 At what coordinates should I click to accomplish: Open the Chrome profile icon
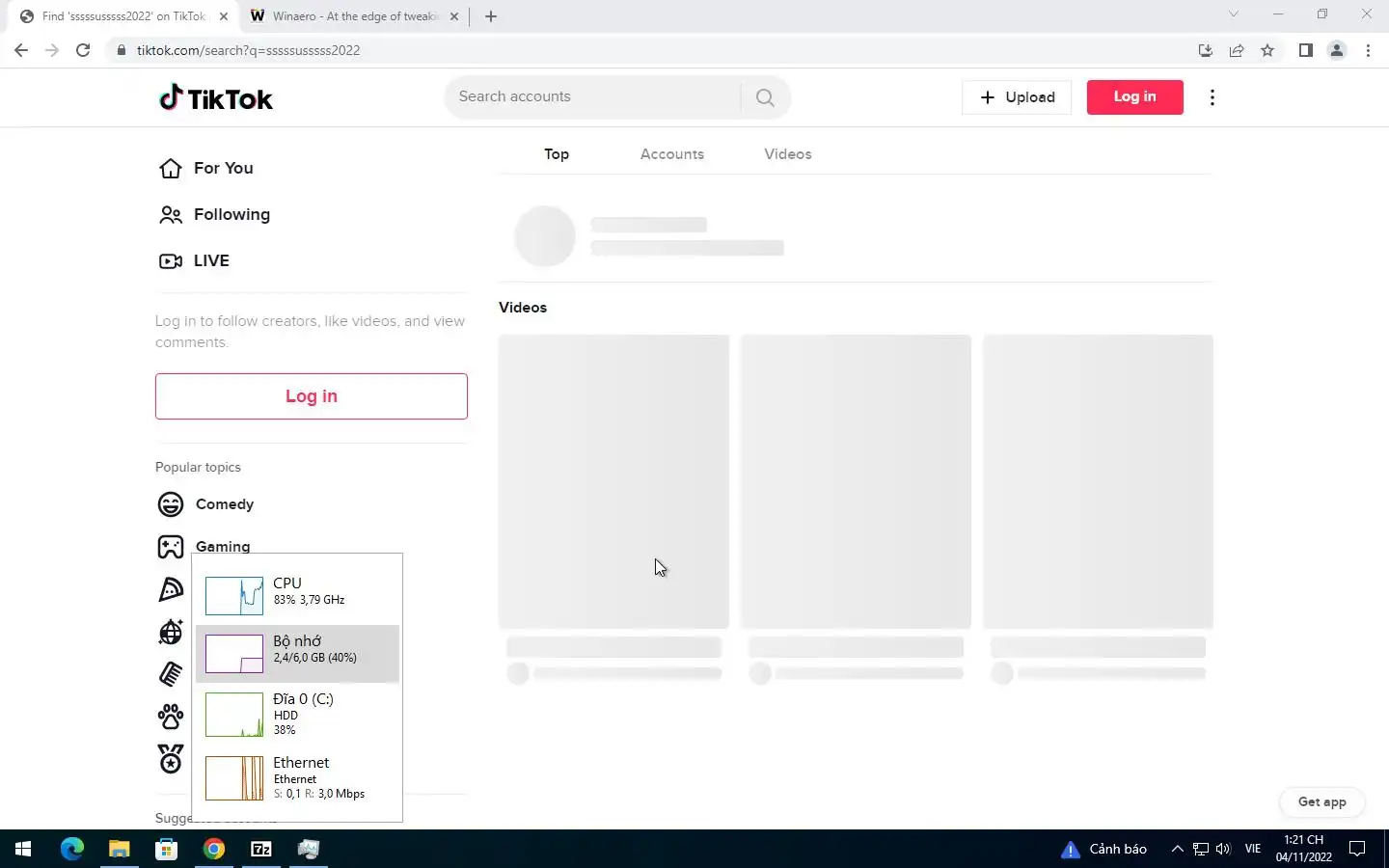click(x=1337, y=50)
